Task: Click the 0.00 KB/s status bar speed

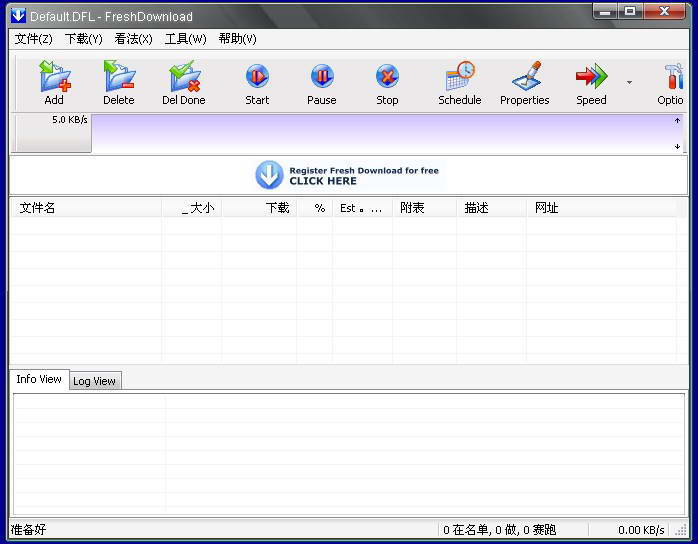Action: click(x=641, y=530)
